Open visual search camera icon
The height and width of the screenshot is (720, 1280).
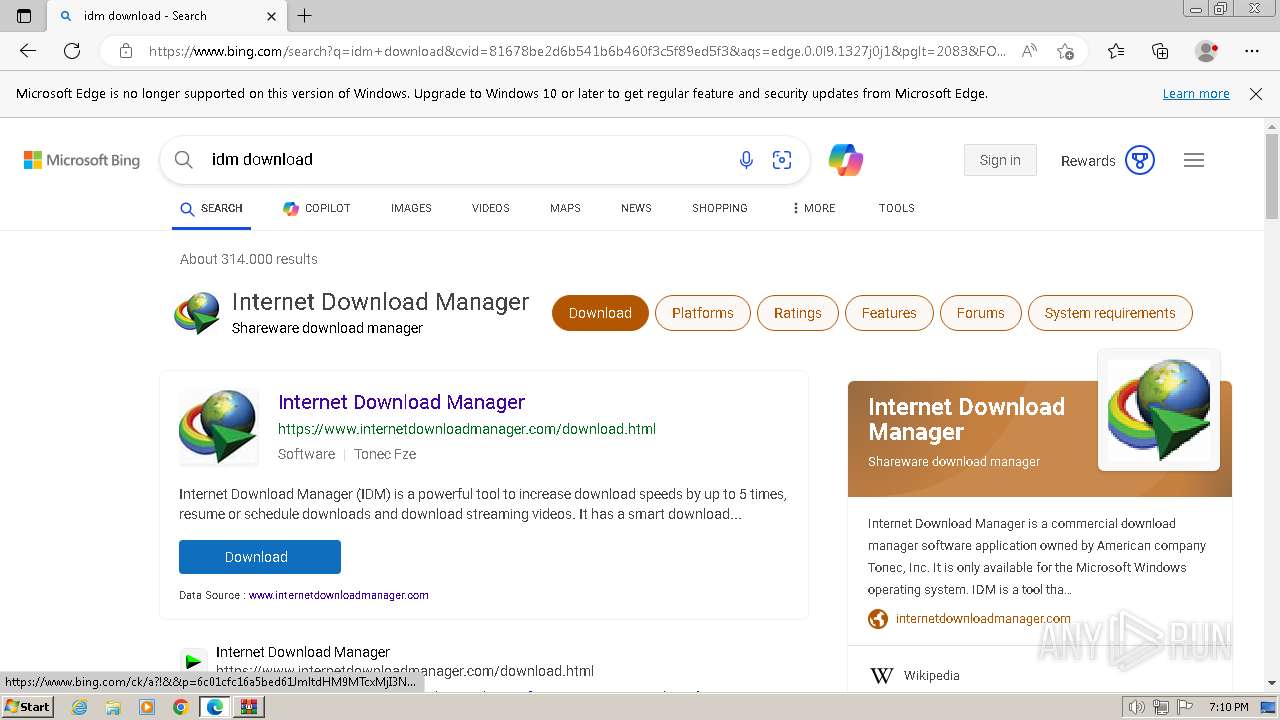pyautogui.click(x=782, y=160)
